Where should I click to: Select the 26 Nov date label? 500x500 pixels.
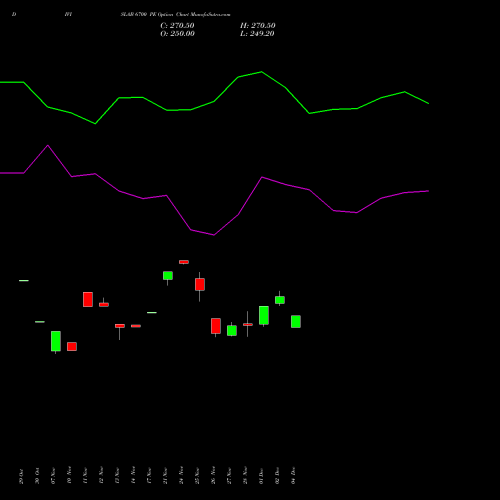213,475
